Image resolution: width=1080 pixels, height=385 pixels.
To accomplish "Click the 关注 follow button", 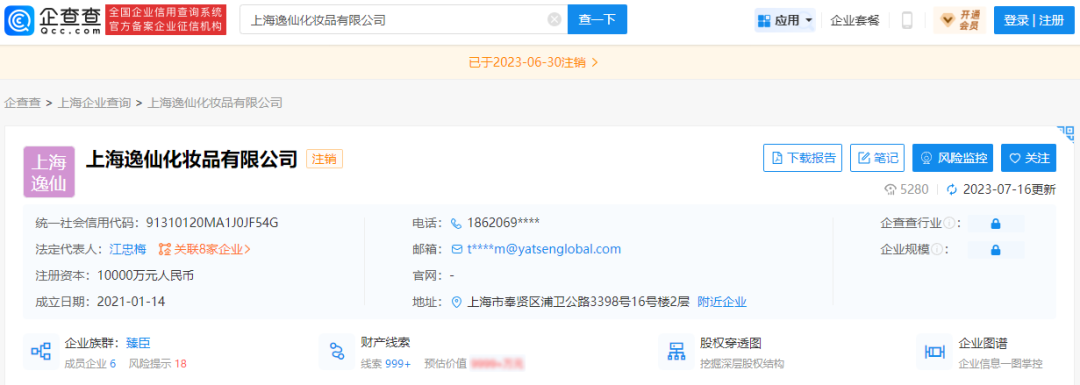I will coord(1029,158).
